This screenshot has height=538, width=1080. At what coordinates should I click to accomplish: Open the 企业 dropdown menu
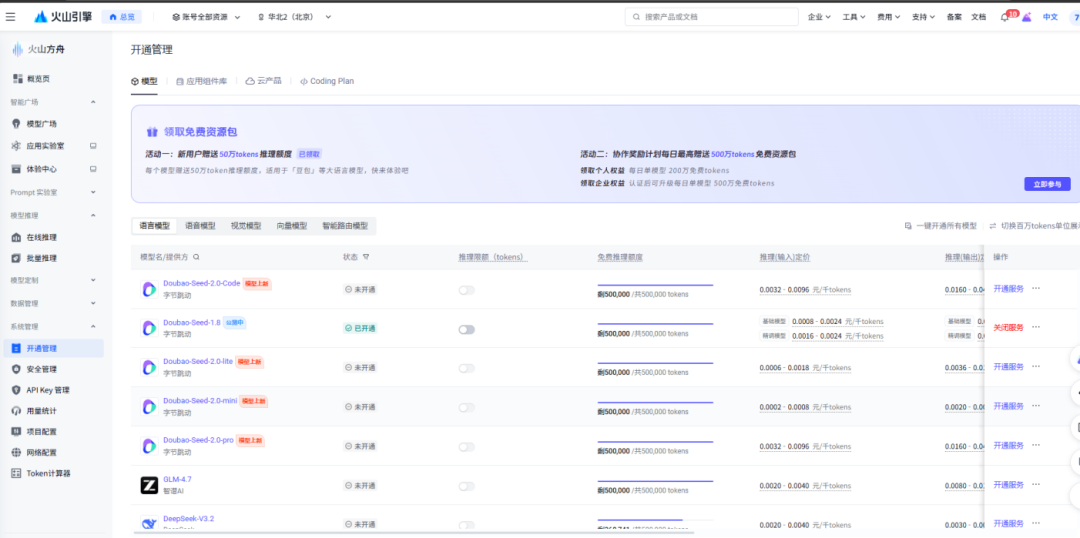point(819,17)
